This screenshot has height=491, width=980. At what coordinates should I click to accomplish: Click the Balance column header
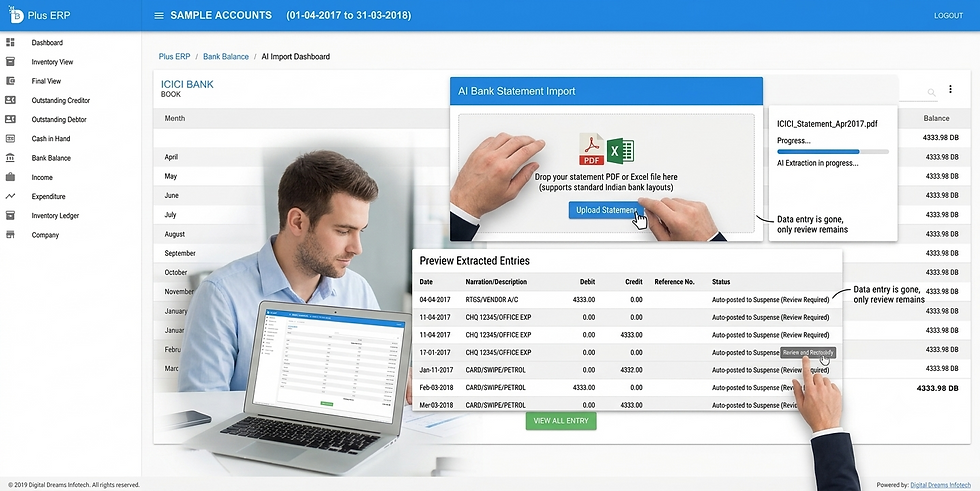point(936,118)
